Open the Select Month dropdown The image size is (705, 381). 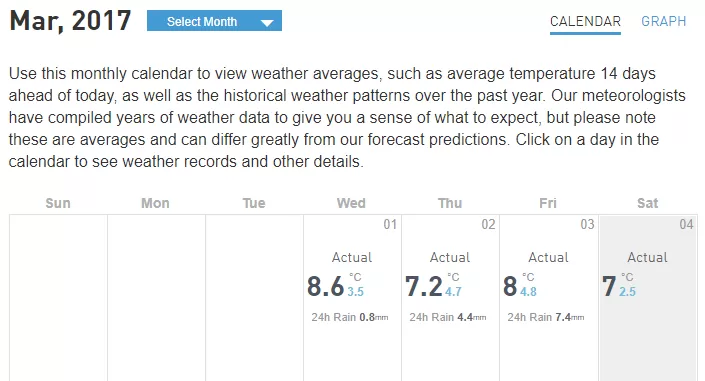tap(214, 21)
